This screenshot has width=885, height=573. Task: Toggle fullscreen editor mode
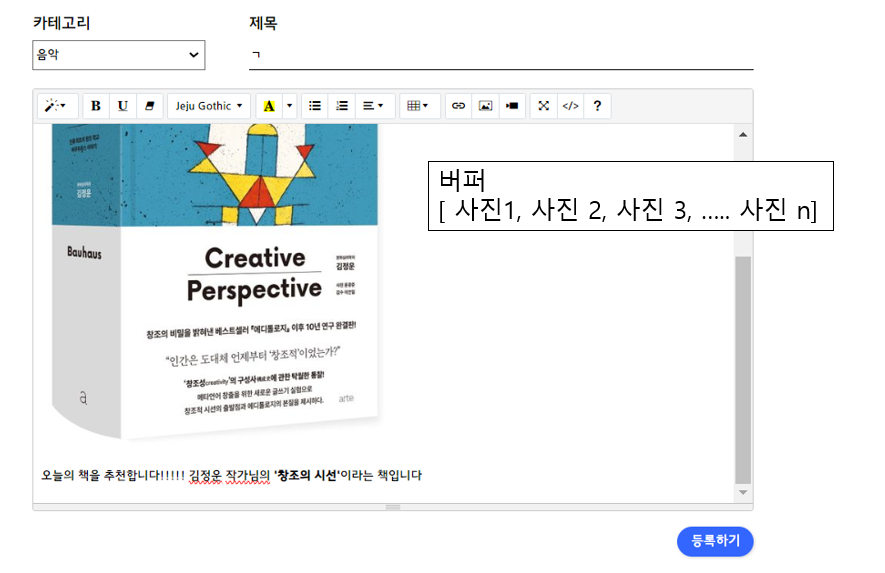pyautogui.click(x=544, y=106)
